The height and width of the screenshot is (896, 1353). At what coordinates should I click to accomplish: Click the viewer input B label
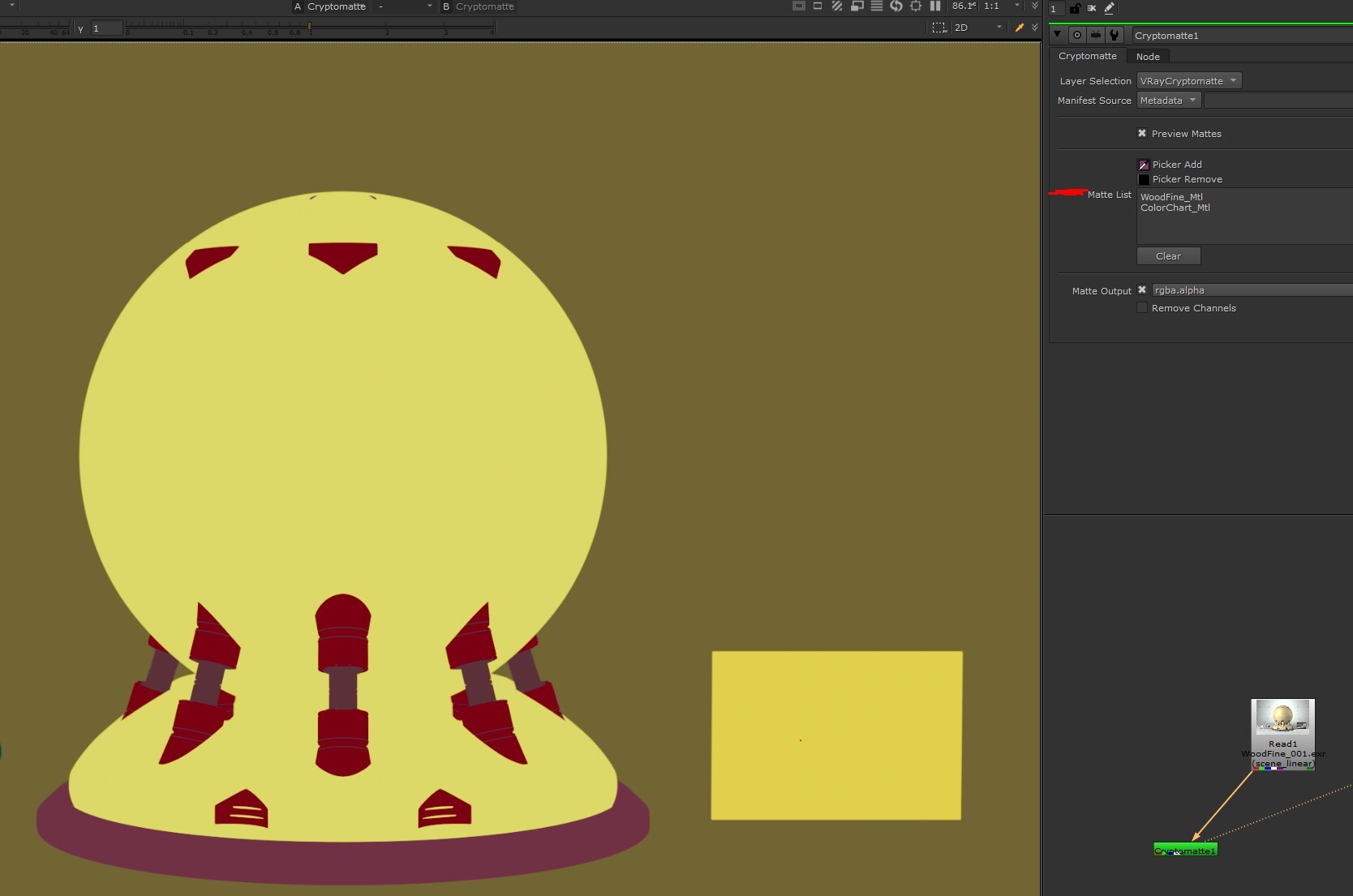click(445, 6)
